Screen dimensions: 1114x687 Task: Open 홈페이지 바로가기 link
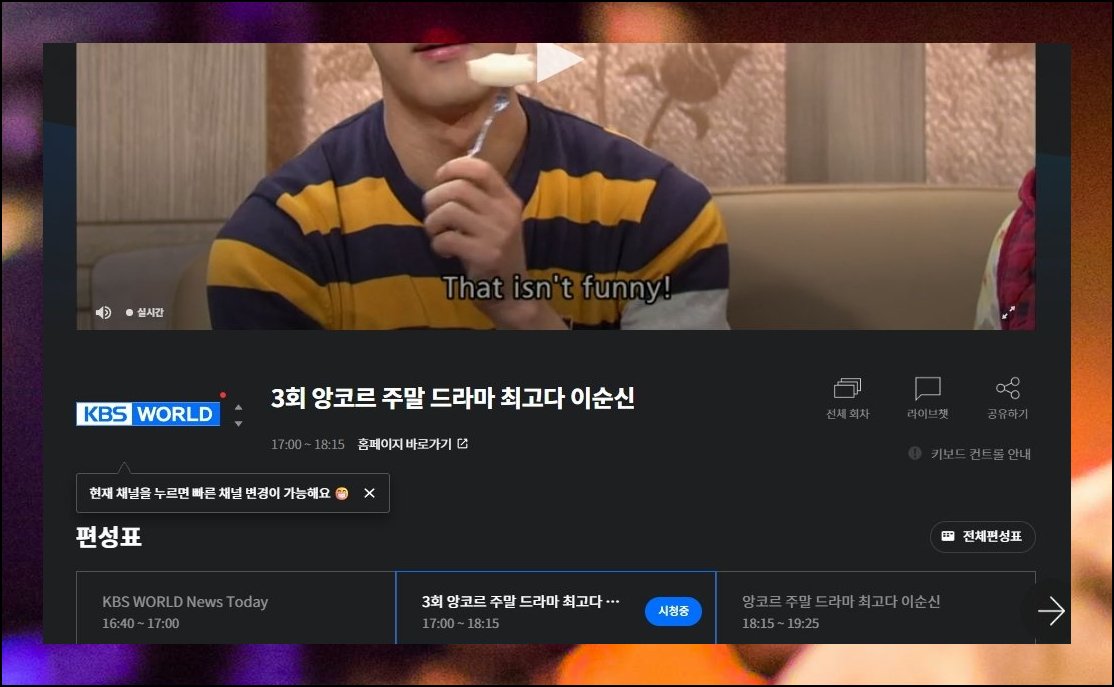[413, 444]
